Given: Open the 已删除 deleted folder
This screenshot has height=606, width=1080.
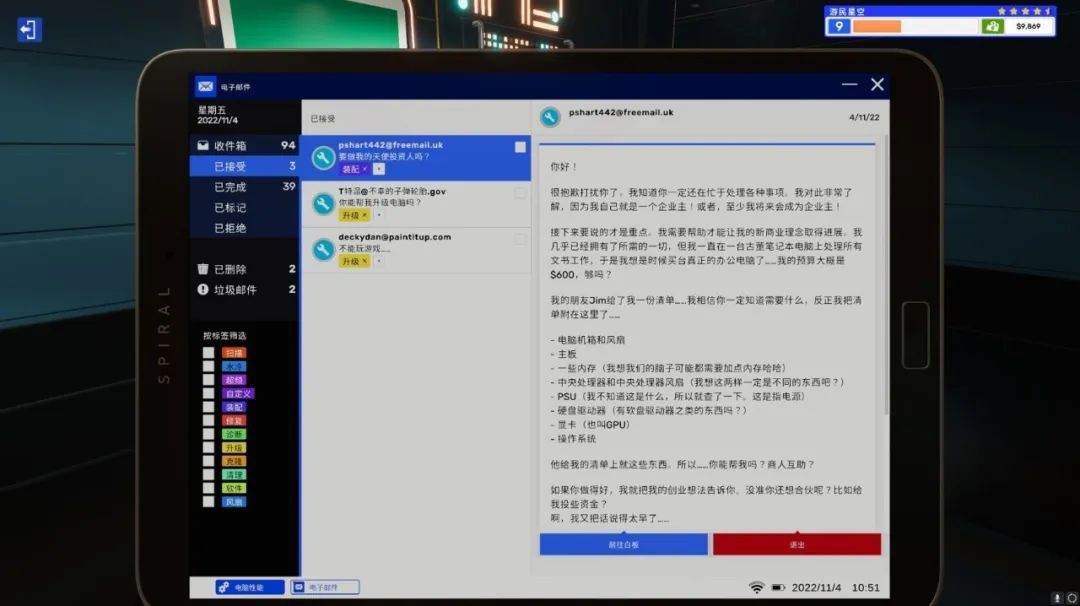Looking at the screenshot, I should 245,269.
